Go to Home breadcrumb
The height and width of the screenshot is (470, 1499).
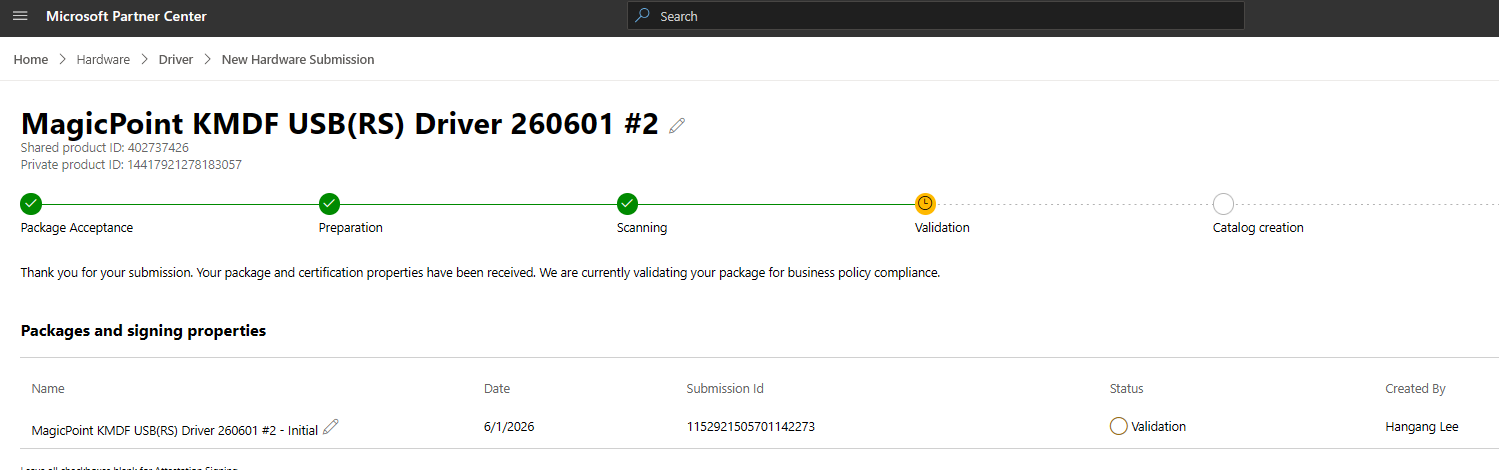[31, 60]
